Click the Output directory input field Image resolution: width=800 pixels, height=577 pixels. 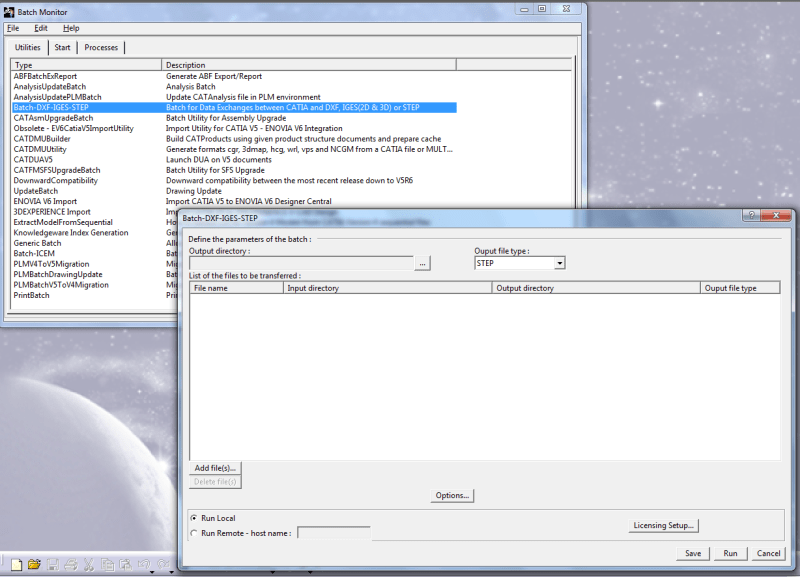(301, 263)
